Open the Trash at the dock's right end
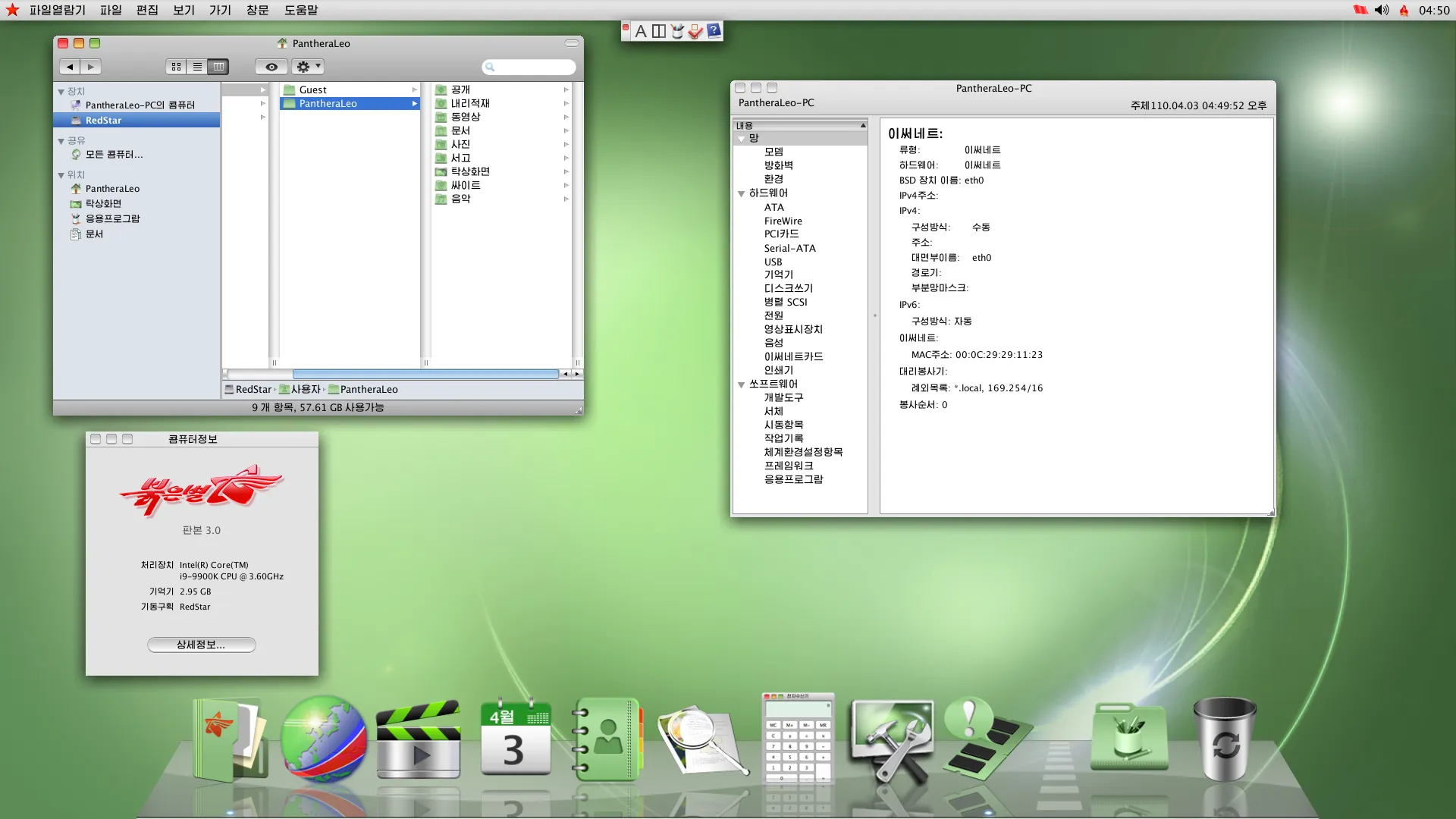The height and width of the screenshot is (819, 1456). 1226,739
